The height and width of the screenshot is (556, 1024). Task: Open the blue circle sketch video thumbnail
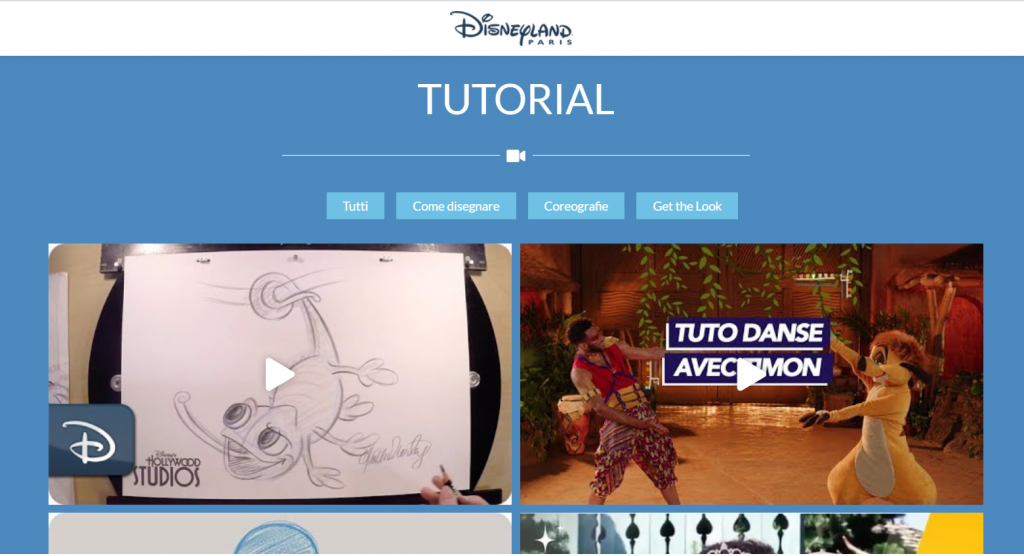point(280,534)
